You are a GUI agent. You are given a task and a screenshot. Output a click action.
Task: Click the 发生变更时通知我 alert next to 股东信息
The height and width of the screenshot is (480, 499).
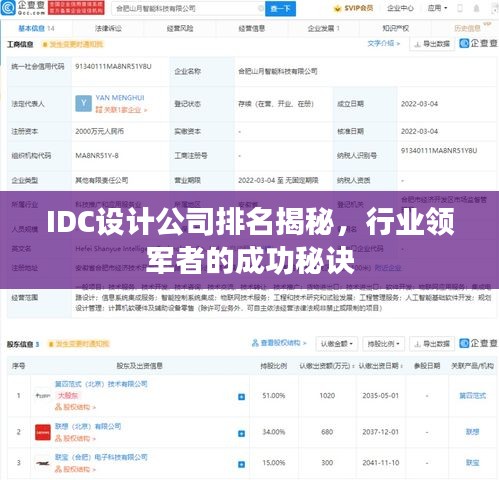79,344
